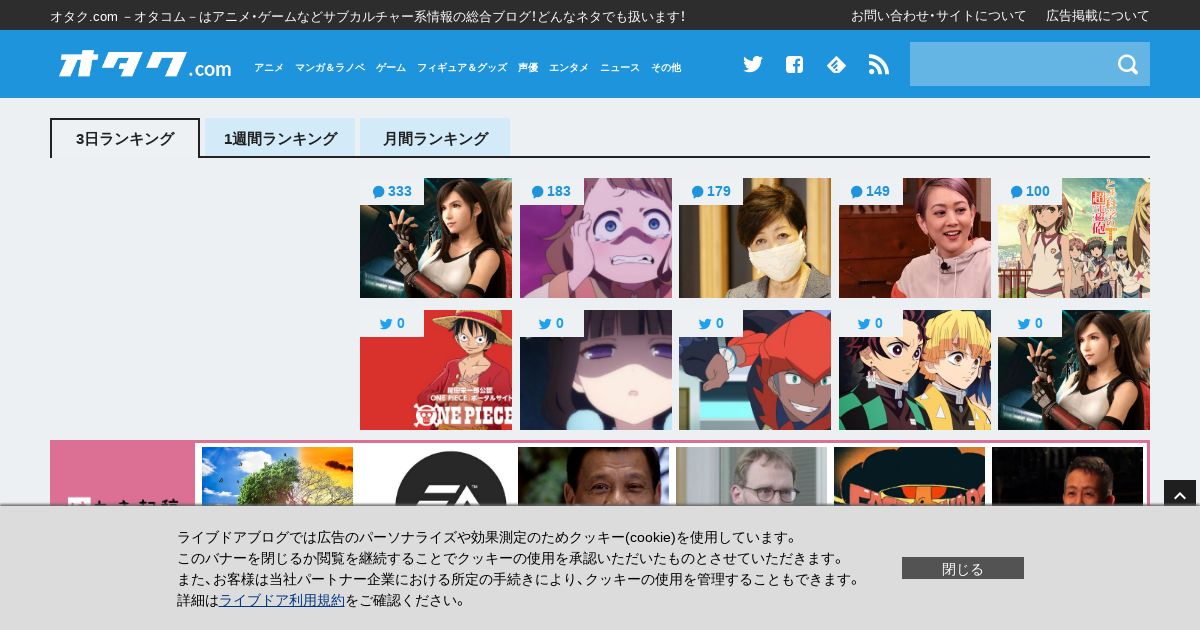Open the 声優 menu

point(528,67)
